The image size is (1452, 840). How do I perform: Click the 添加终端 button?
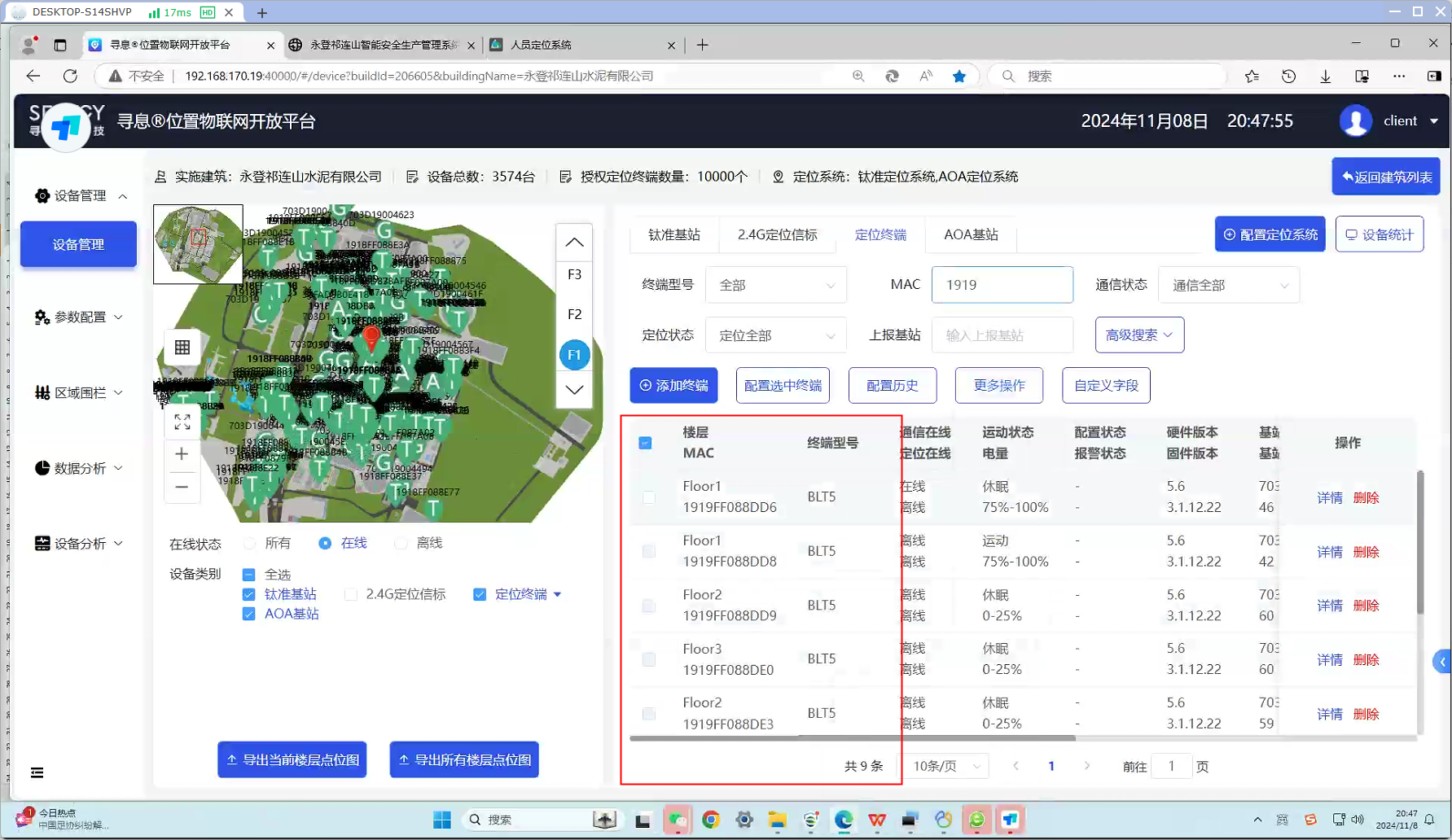point(673,385)
